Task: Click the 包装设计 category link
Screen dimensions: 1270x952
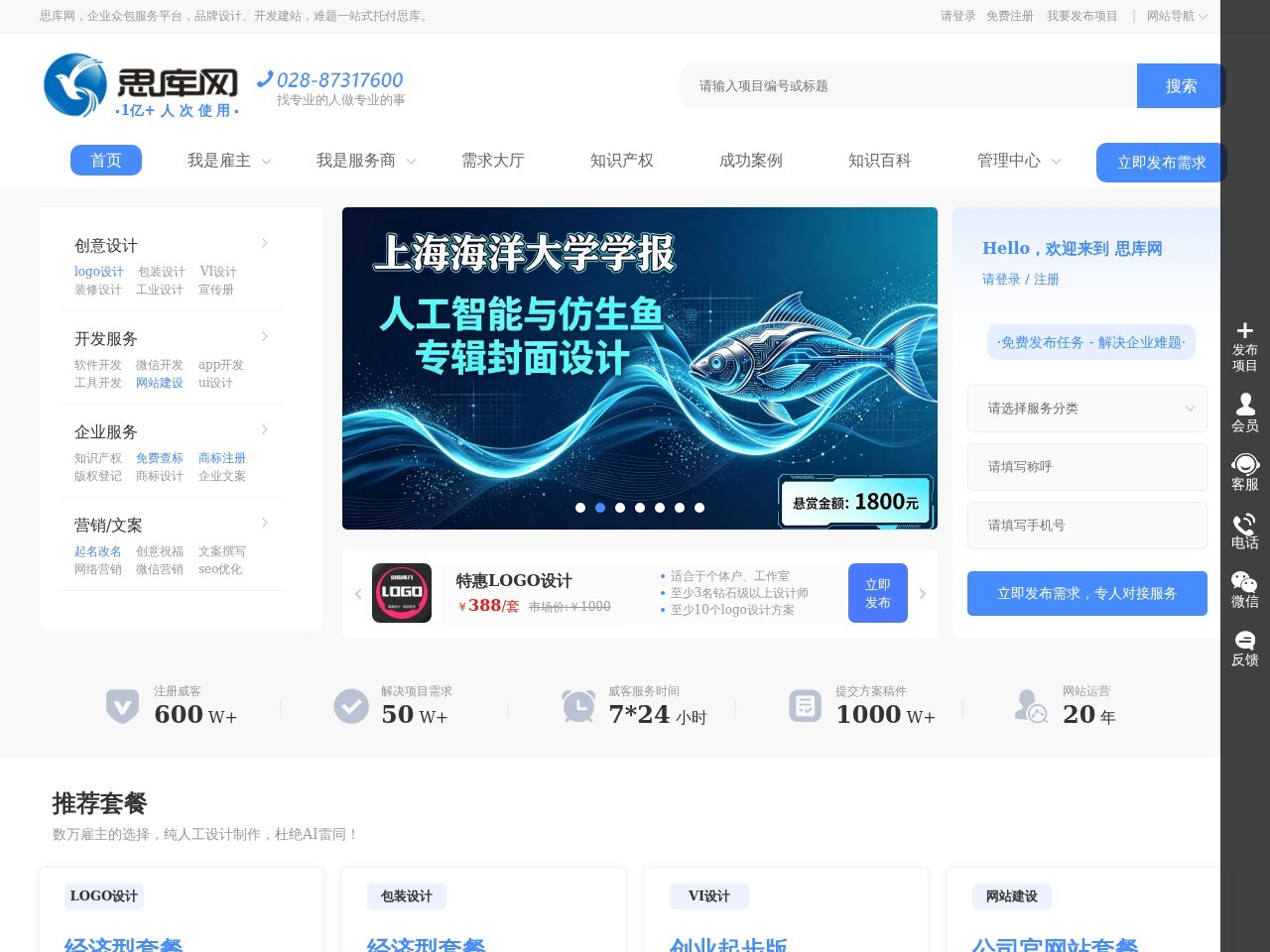Action: tap(162, 272)
